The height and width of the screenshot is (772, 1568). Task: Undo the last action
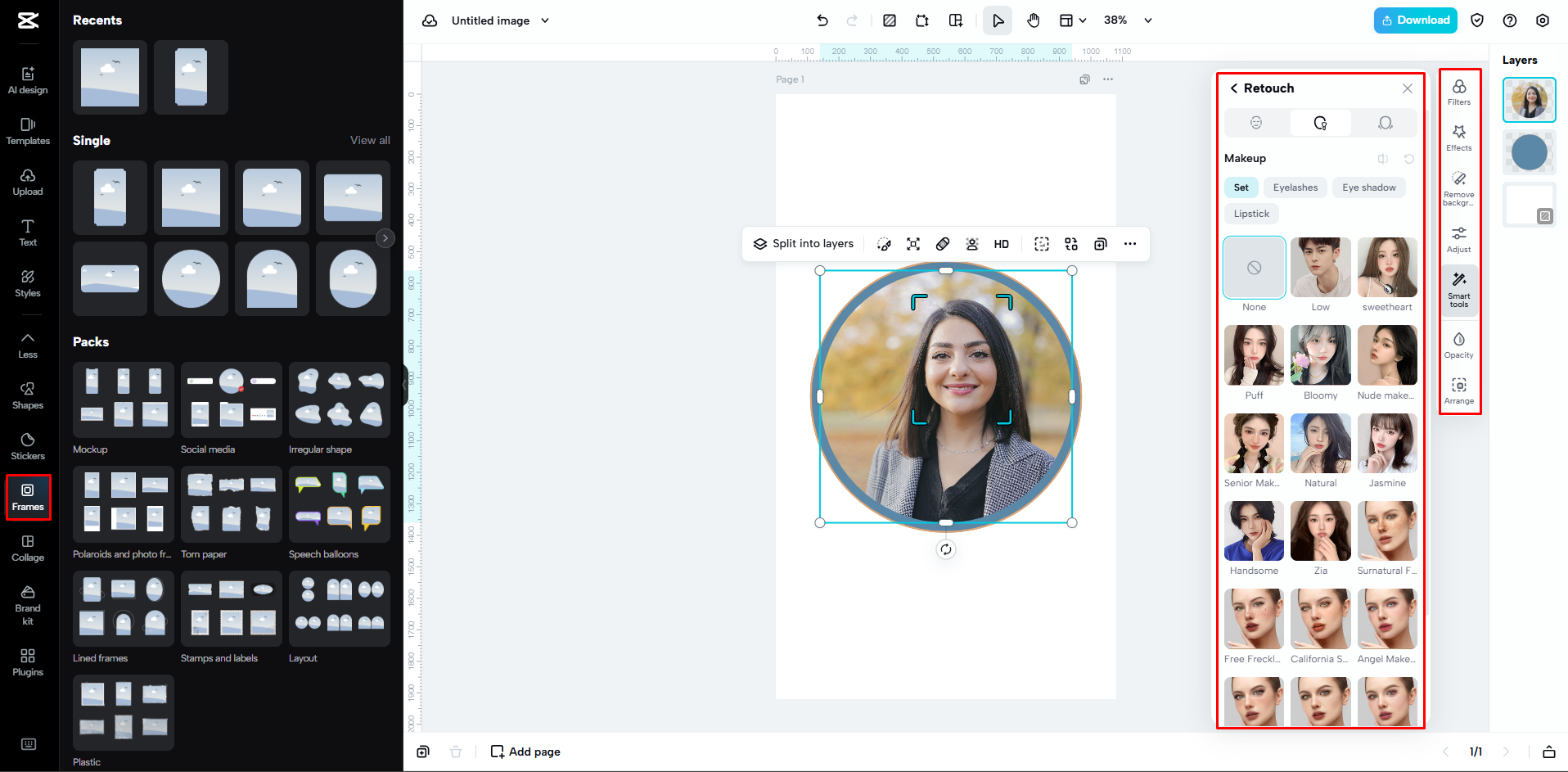[822, 20]
